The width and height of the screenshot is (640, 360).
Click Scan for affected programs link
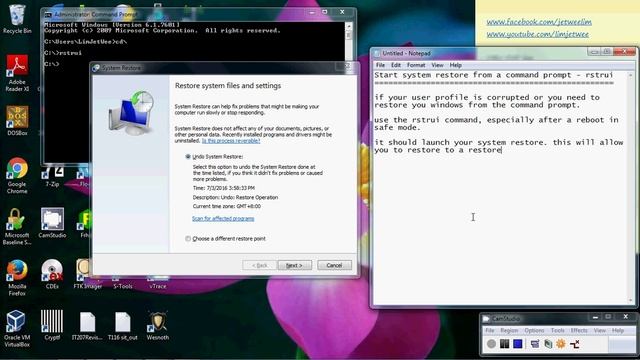(x=223, y=219)
